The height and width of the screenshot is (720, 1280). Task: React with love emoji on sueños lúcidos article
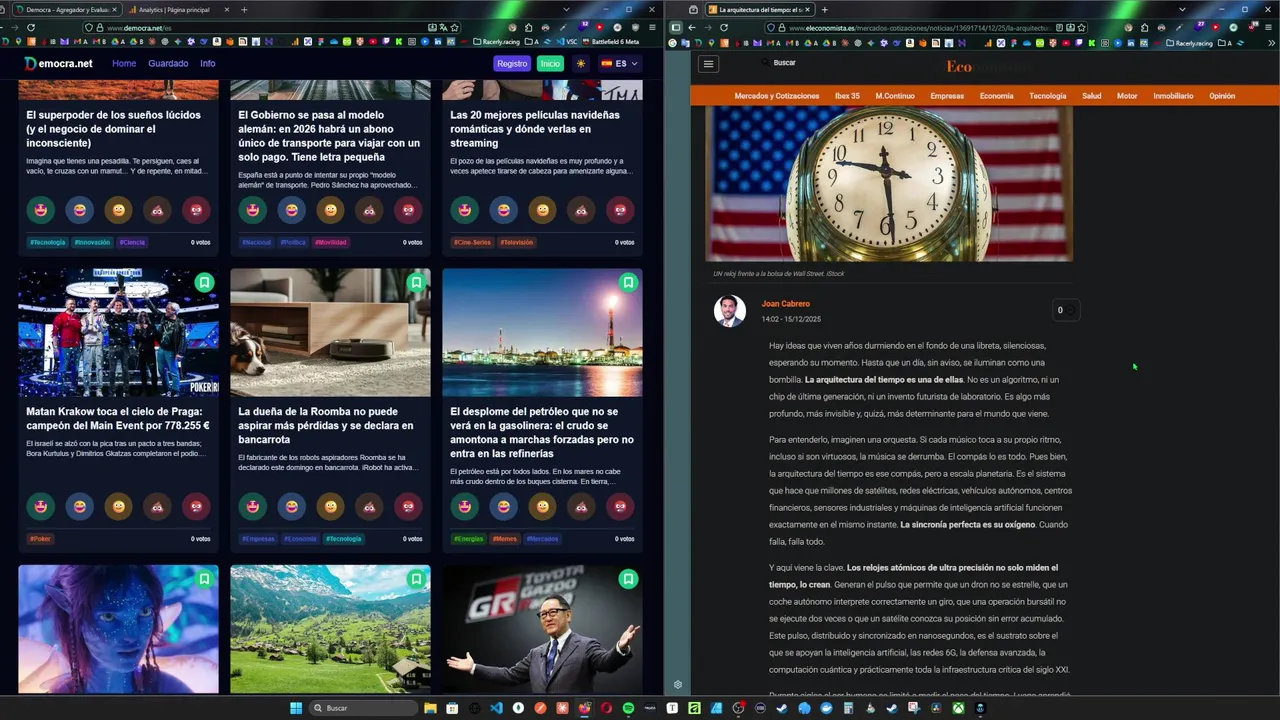click(41, 210)
